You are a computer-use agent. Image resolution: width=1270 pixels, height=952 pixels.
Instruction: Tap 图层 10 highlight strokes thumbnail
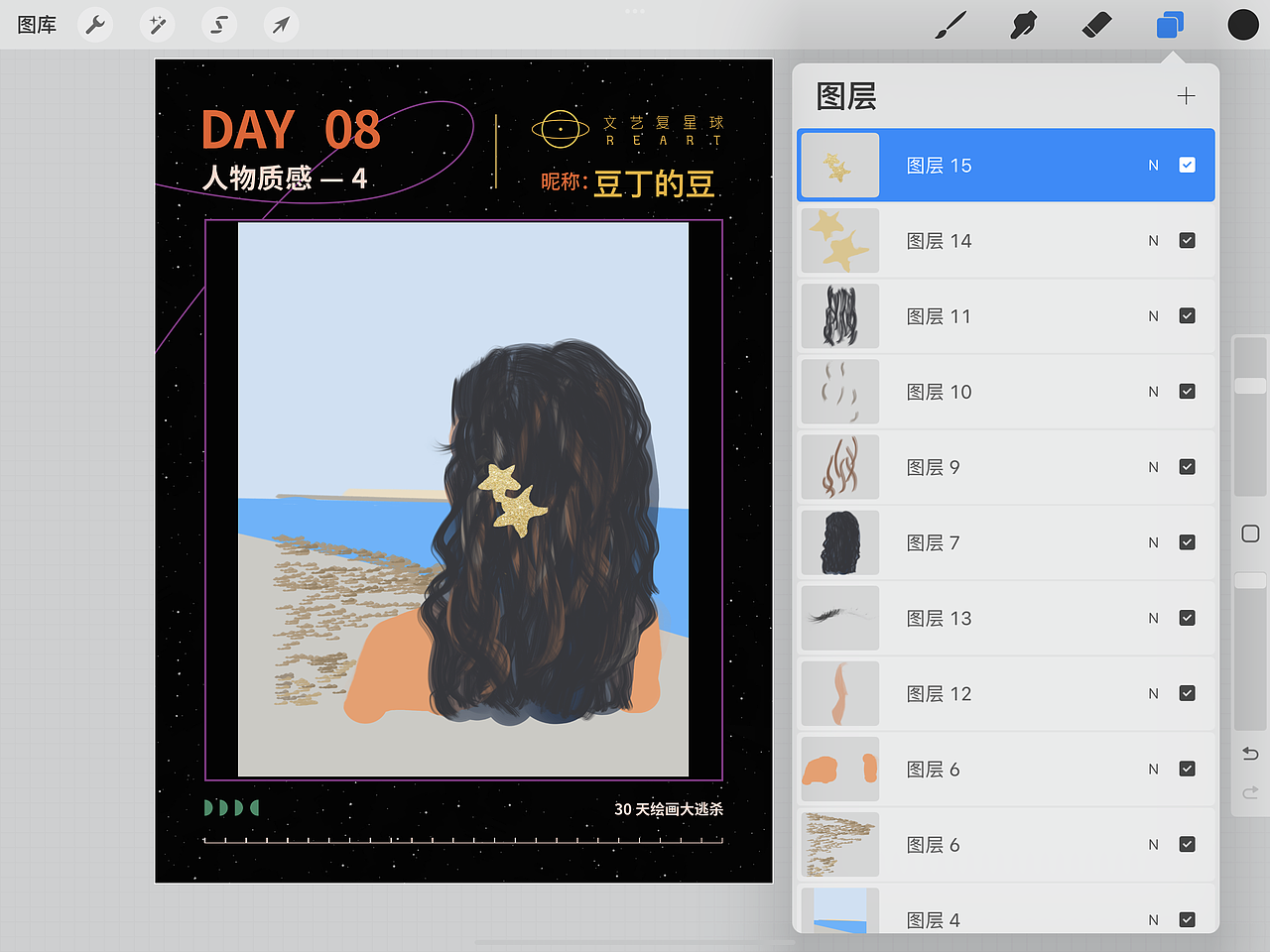(839, 392)
